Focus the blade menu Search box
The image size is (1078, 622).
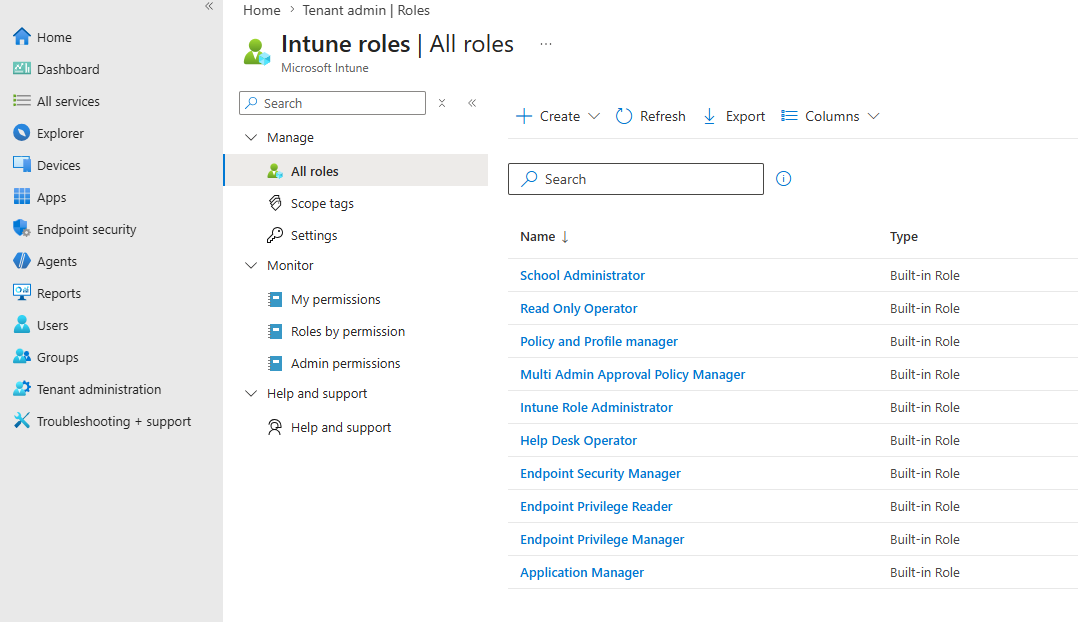pyautogui.click(x=333, y=103)
